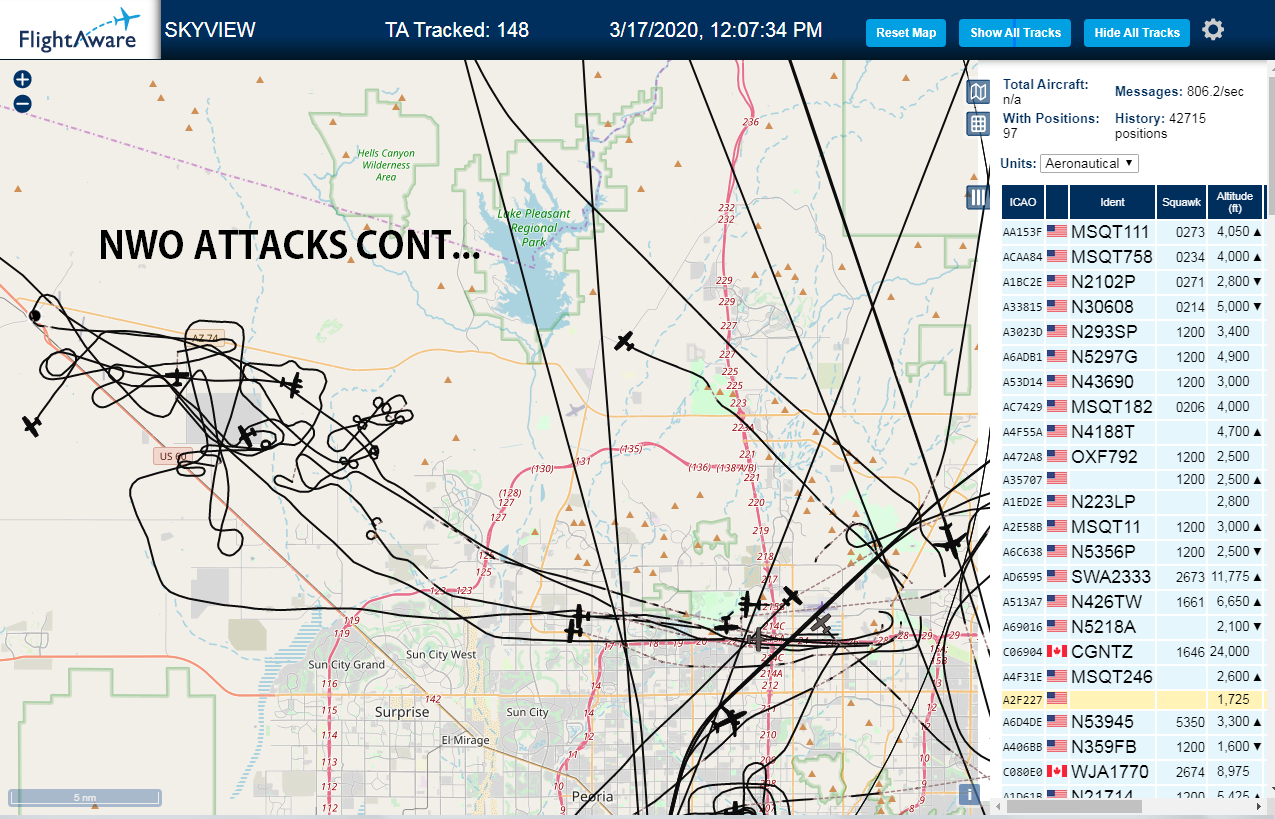The image size is (1275, 819).
Task: Click the highlighted altitude value 1,725
Action: pyautogui.click(x=1234, y=698)
